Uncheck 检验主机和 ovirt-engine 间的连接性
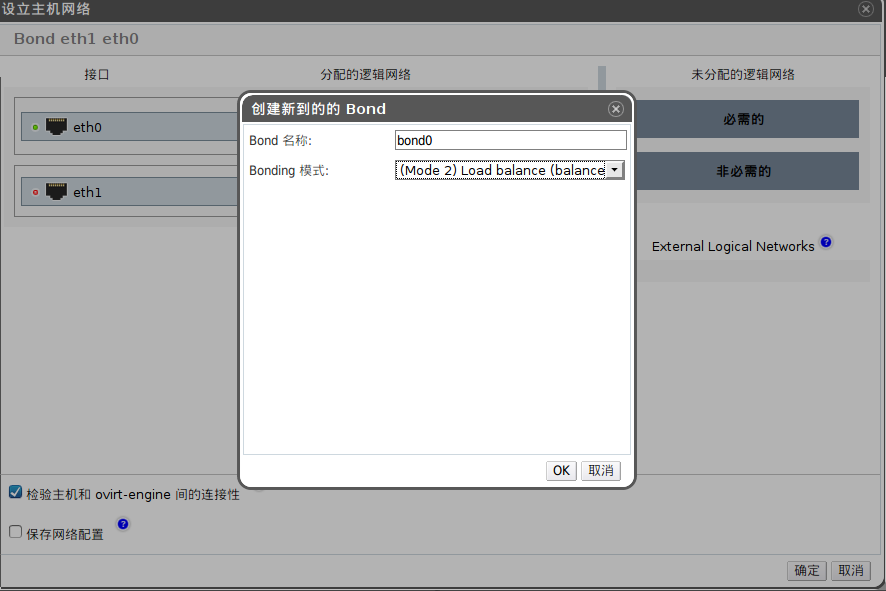 (x=16, y=492)
